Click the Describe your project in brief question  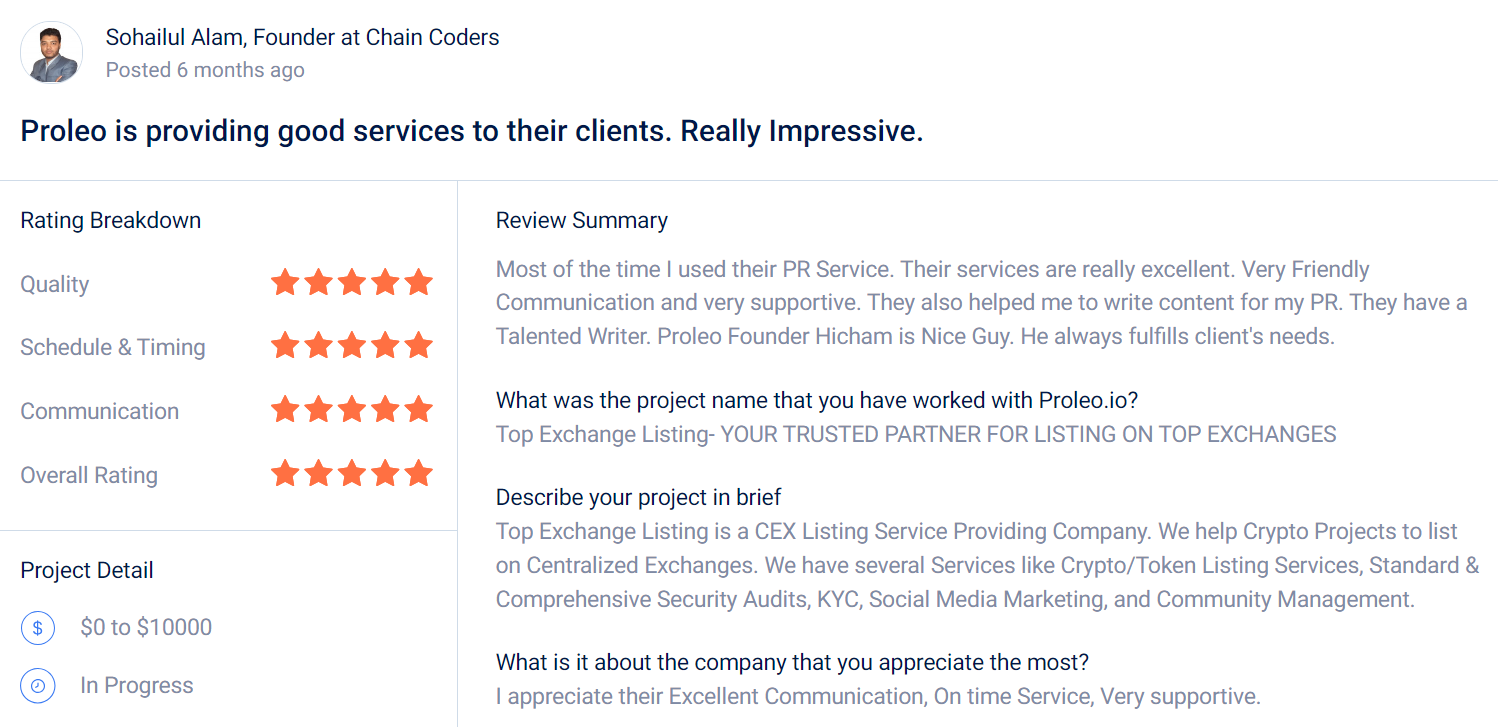click(x=639, y=497)
